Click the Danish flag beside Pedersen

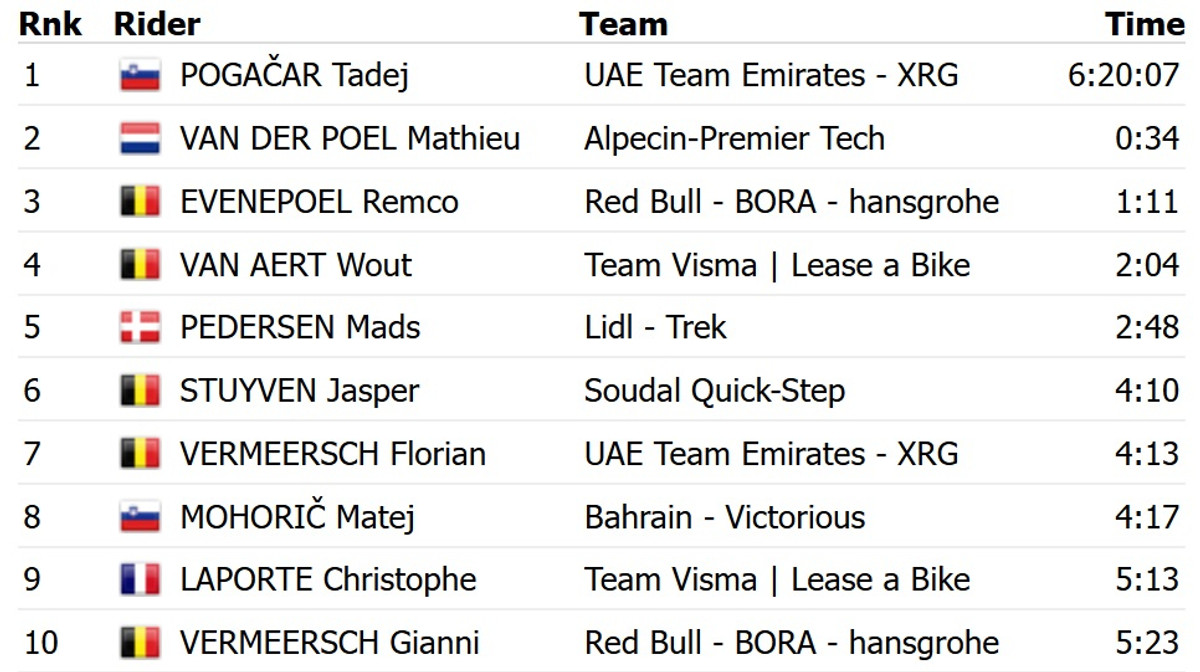pos(140,328)
